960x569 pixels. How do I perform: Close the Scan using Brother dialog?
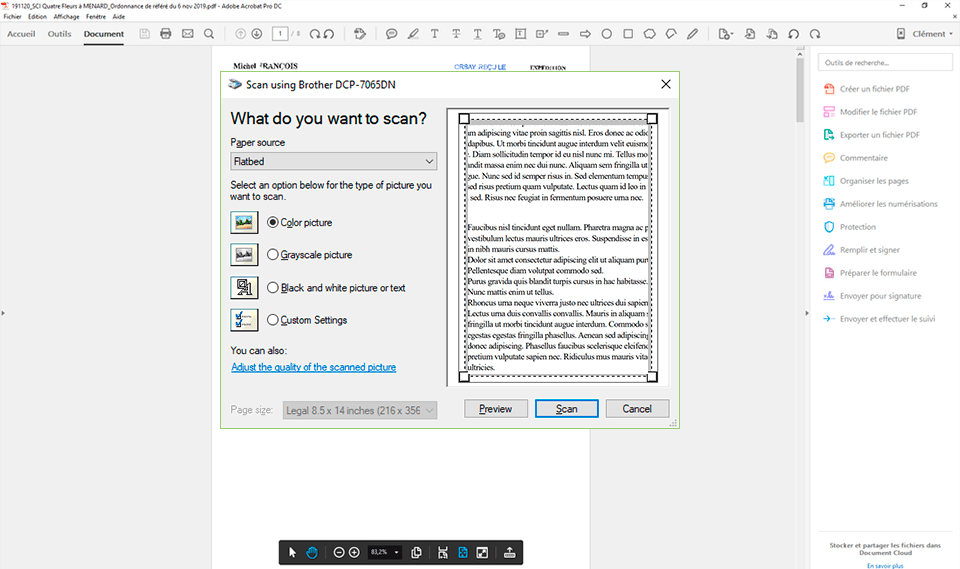point(666,84)
